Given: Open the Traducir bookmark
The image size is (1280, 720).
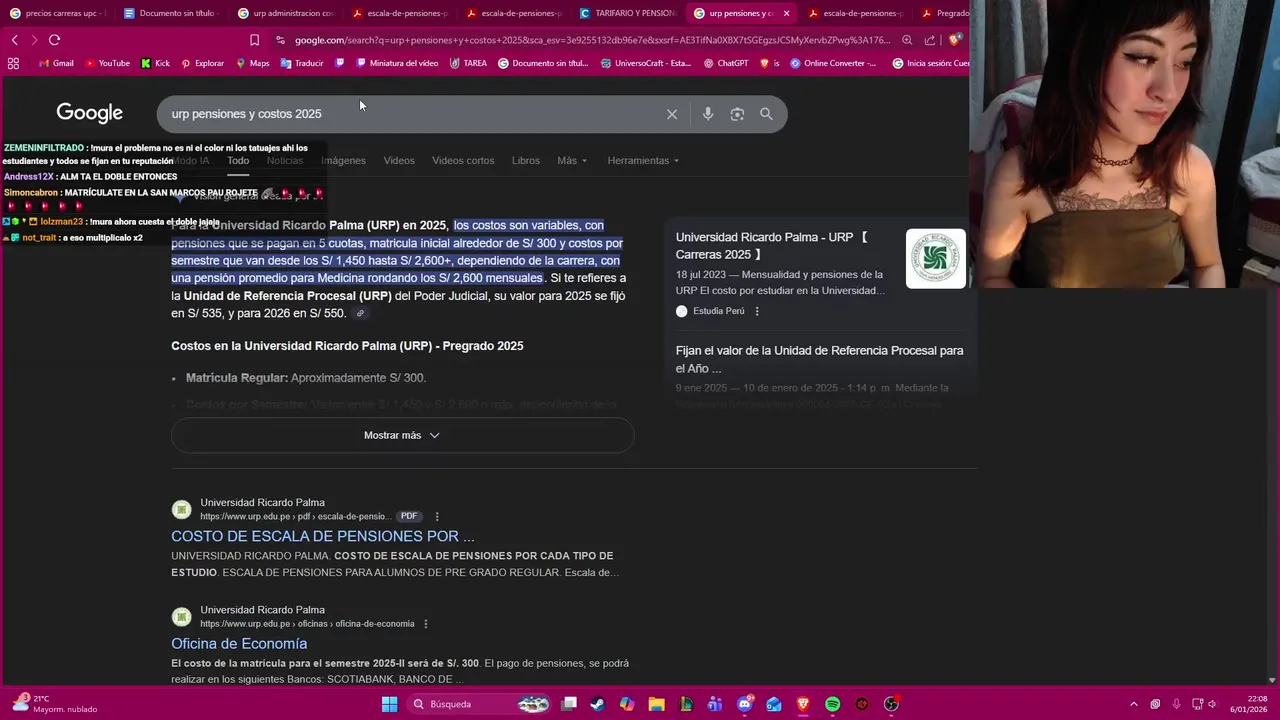Looking at the screenshot, I should point(302,63).
